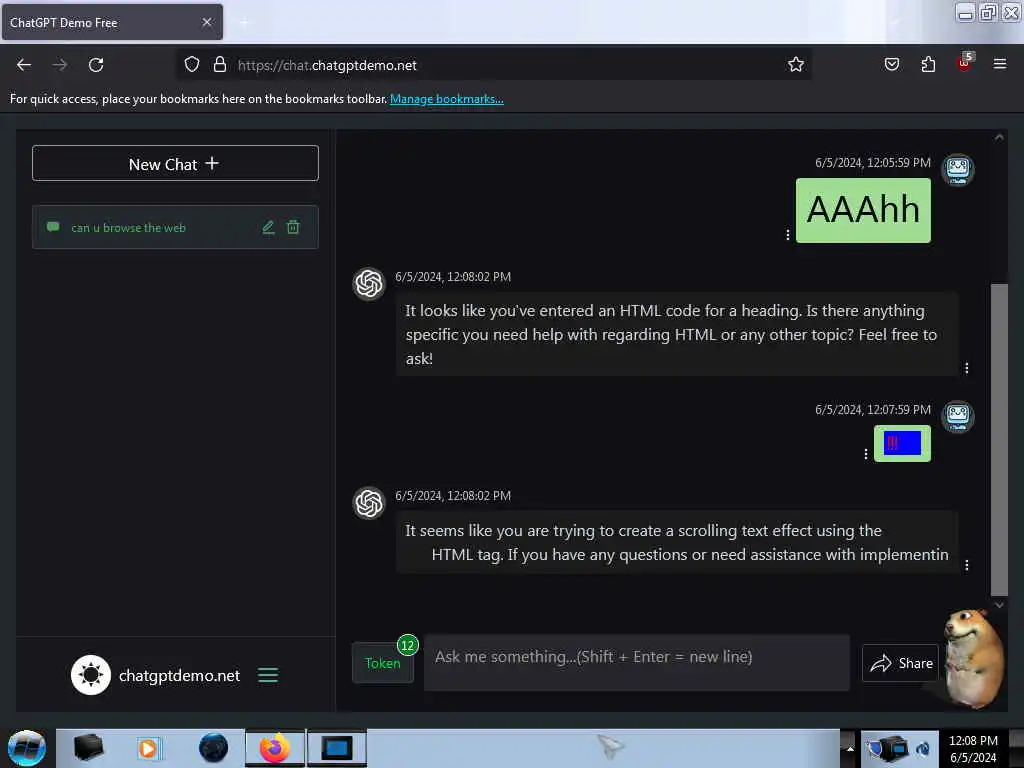Viewport: 1024px width, 768px height.
Task: View site security lock info
Action: [x=219, y=65]
